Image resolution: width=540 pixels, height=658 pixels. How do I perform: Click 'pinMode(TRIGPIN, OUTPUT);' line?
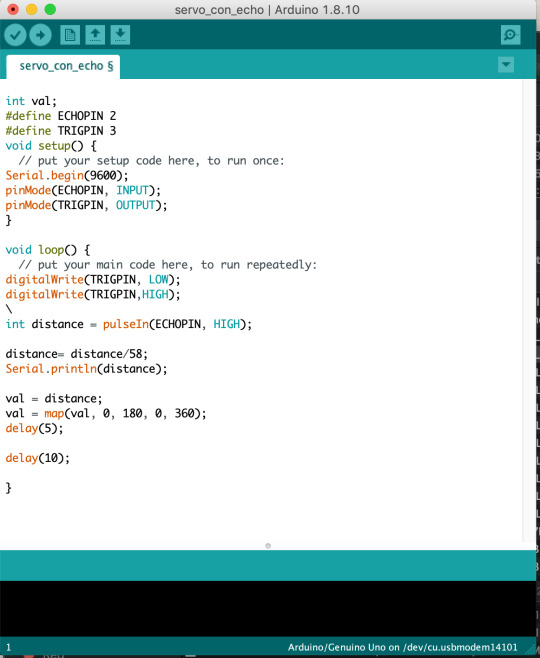tap(86, 205)
